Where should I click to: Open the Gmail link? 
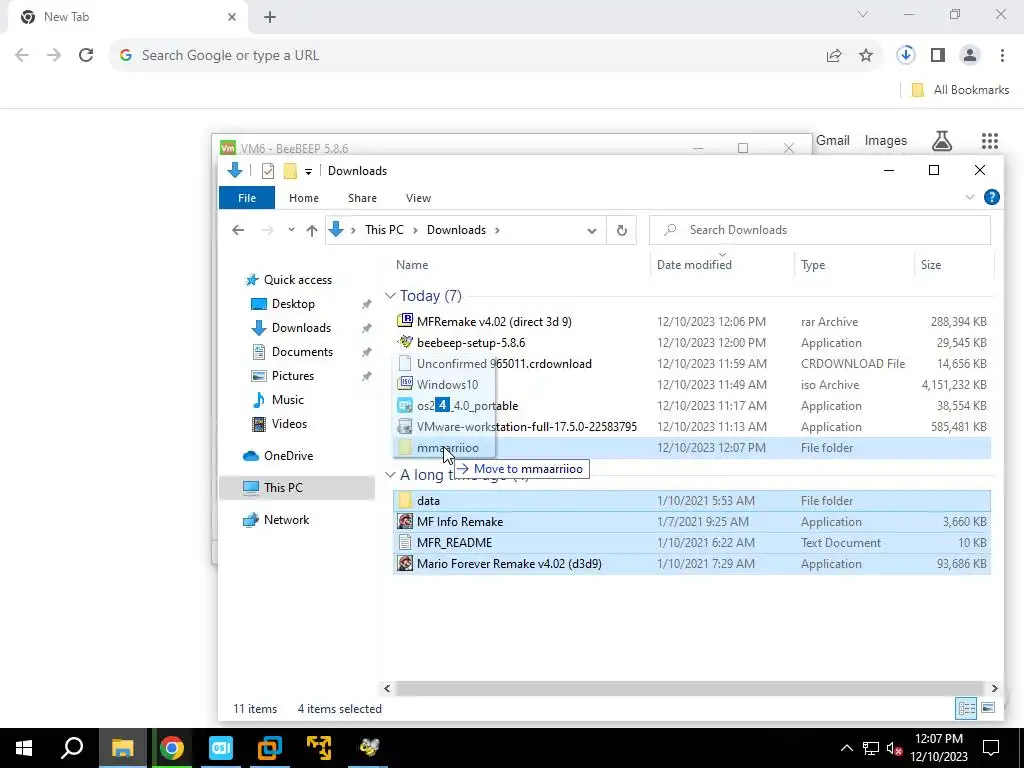point(833,140)
